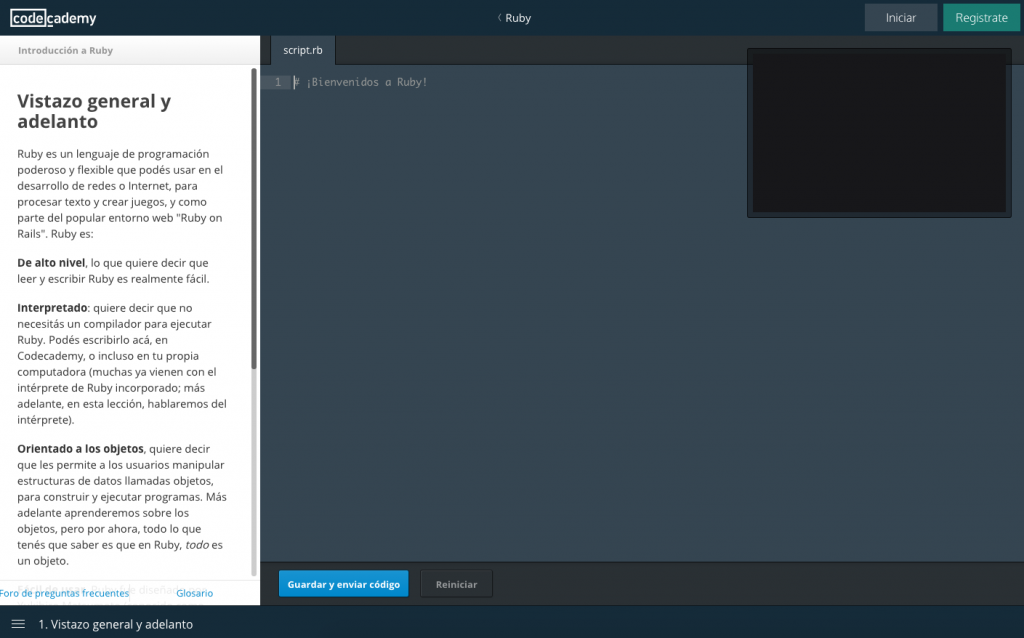The width and height of the screenshot is (1024, 638).
Task: Open the Glosario link
Action: [195, 593]
